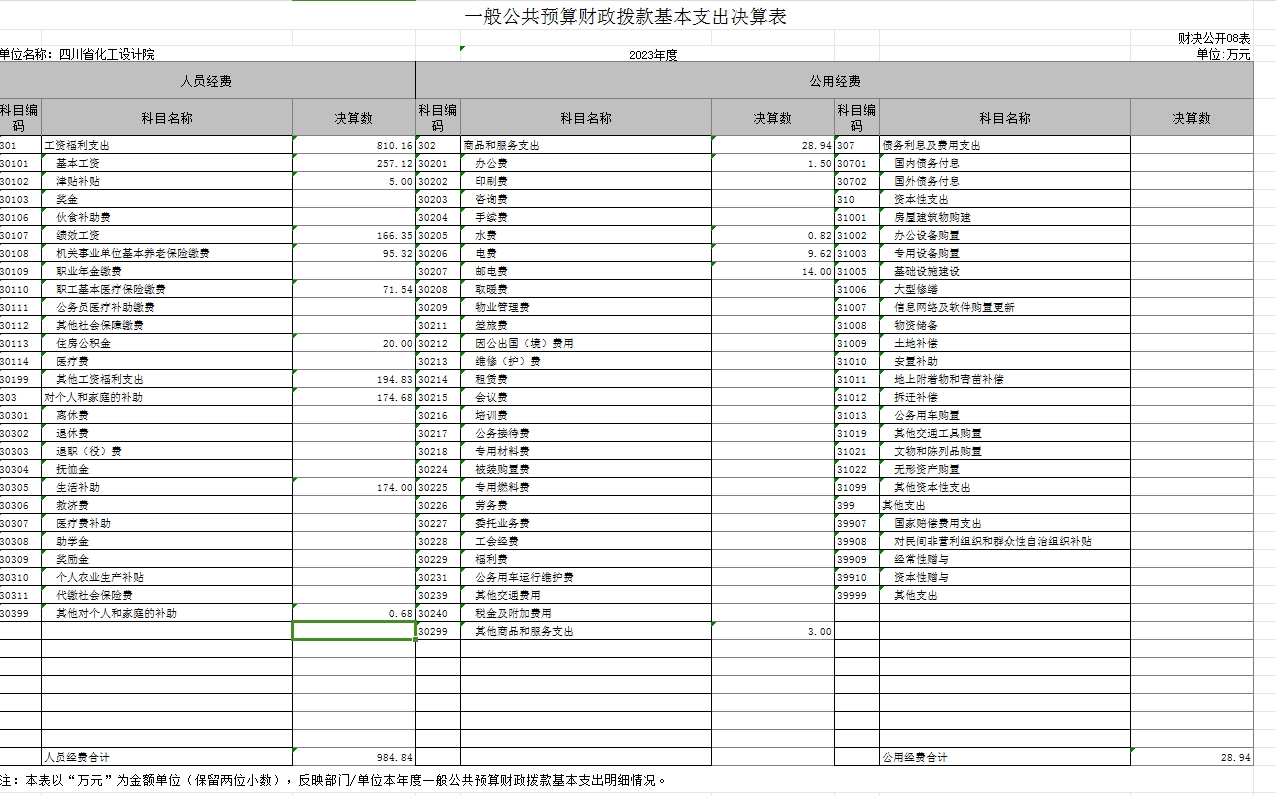Click the 0.82 value cell

(773, 235)
